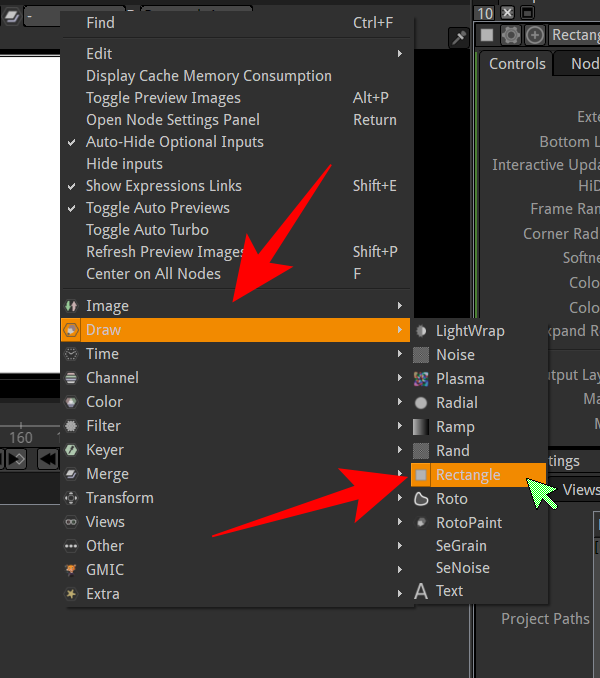Click the plus circle icon beside the gear
Image resolution: width=600 pixels, height=678 pixels.
(535, 35)
